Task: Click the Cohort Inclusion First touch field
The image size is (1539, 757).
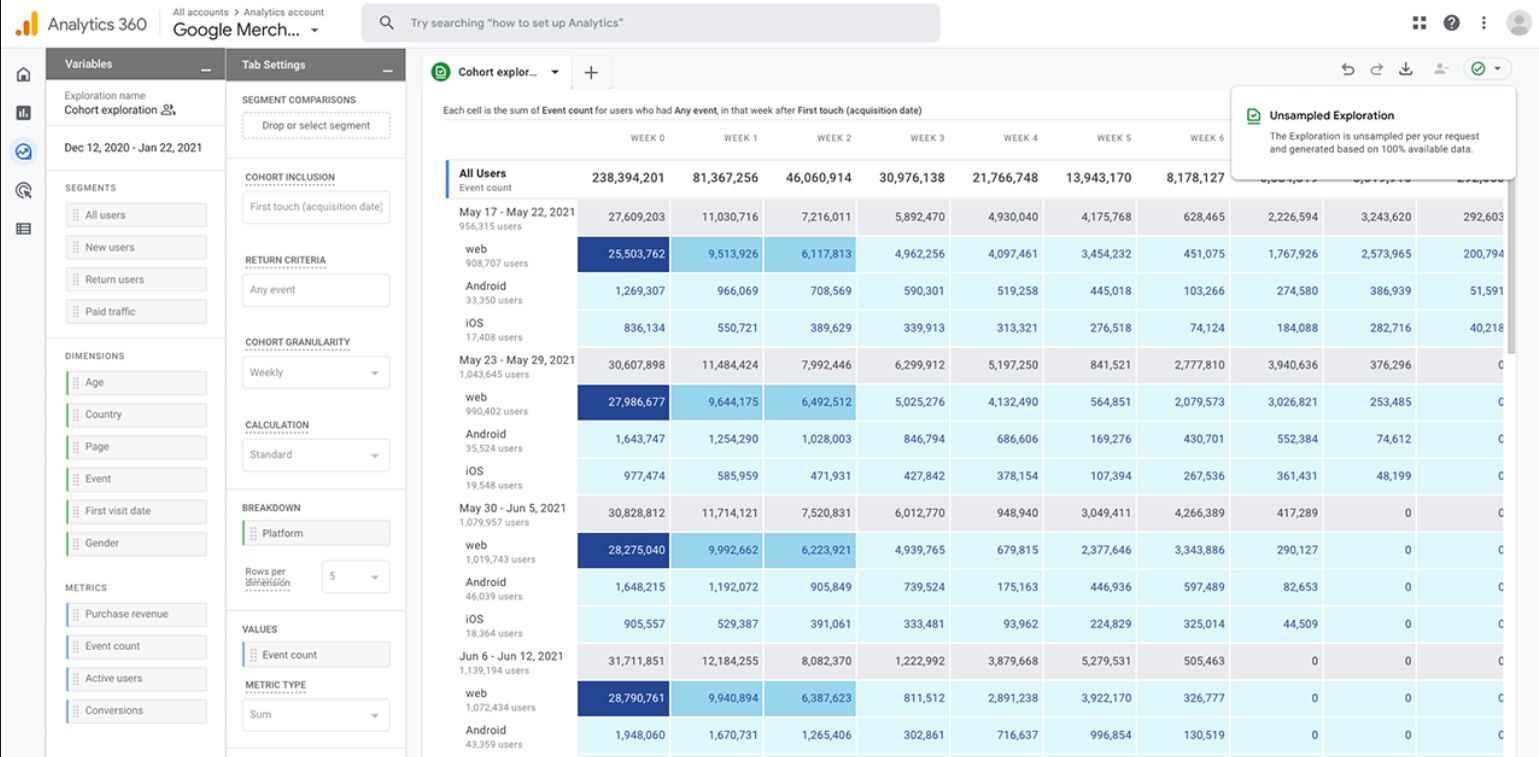Action: [316, 207]
